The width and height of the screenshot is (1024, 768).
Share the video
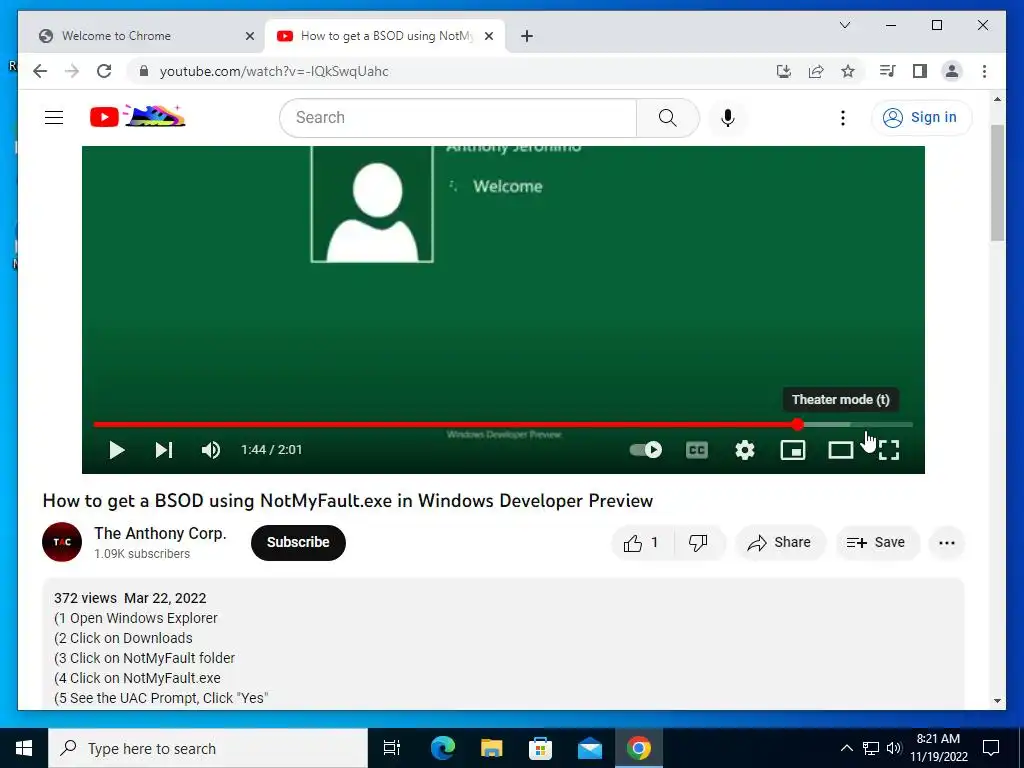[x=780, y=543]
